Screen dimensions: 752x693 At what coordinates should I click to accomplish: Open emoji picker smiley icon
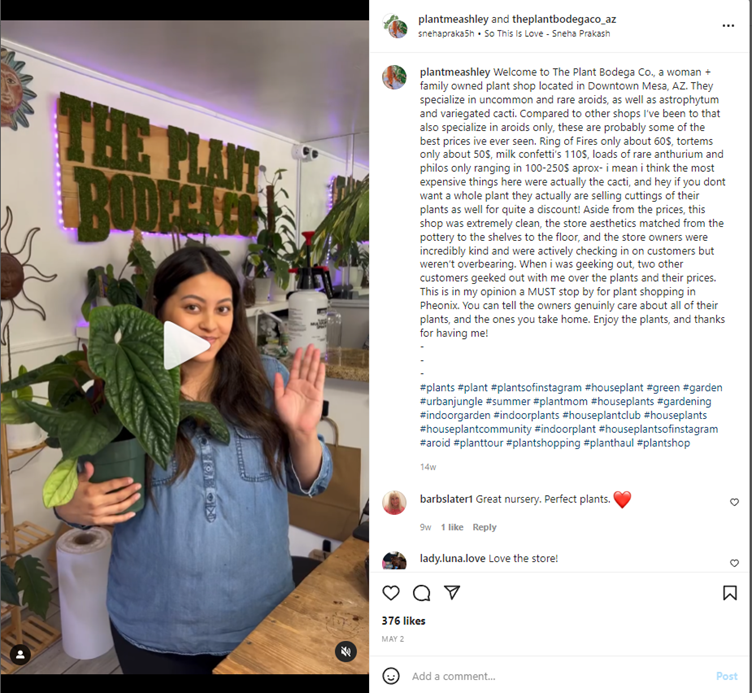pyautogui.click(x=391, y=676)
